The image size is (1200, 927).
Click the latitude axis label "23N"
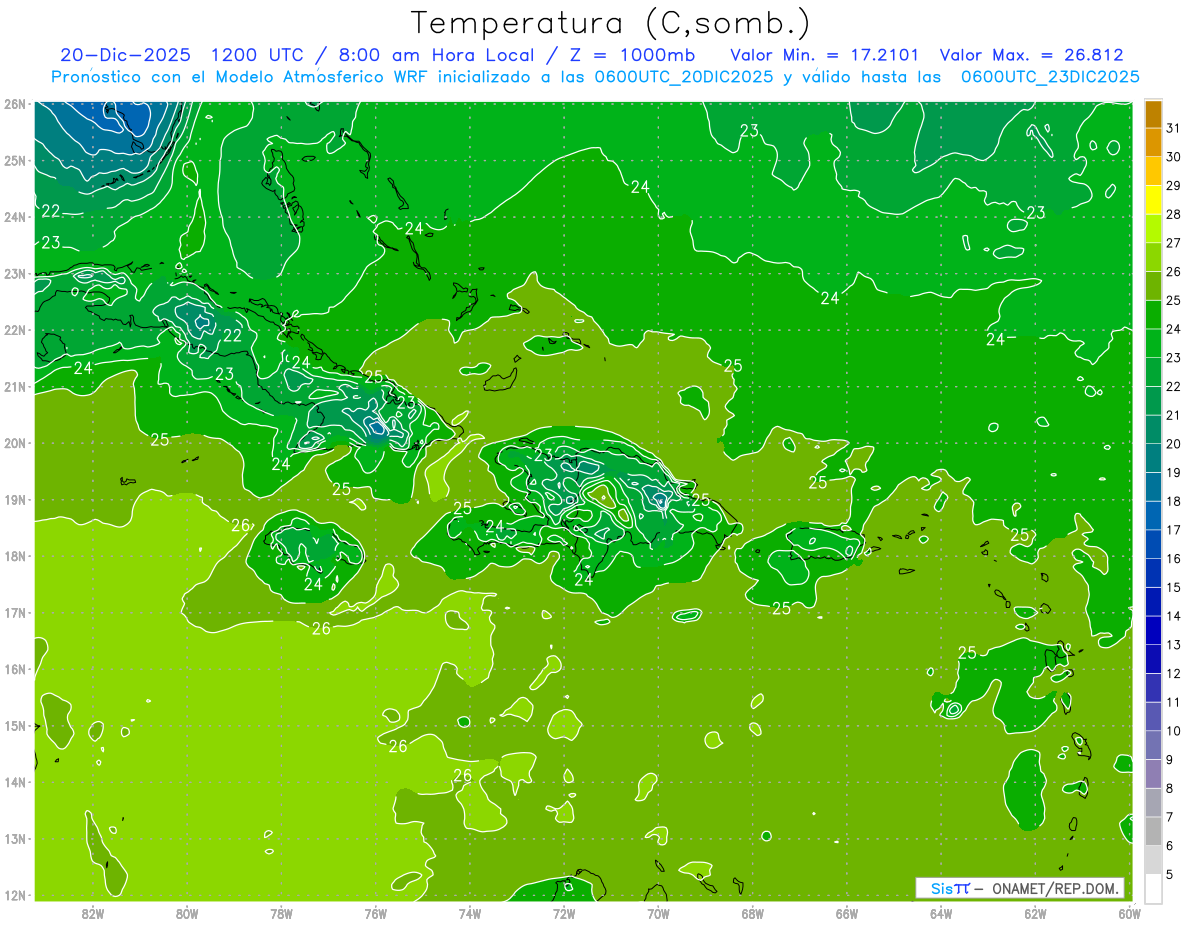click(15, 273)
